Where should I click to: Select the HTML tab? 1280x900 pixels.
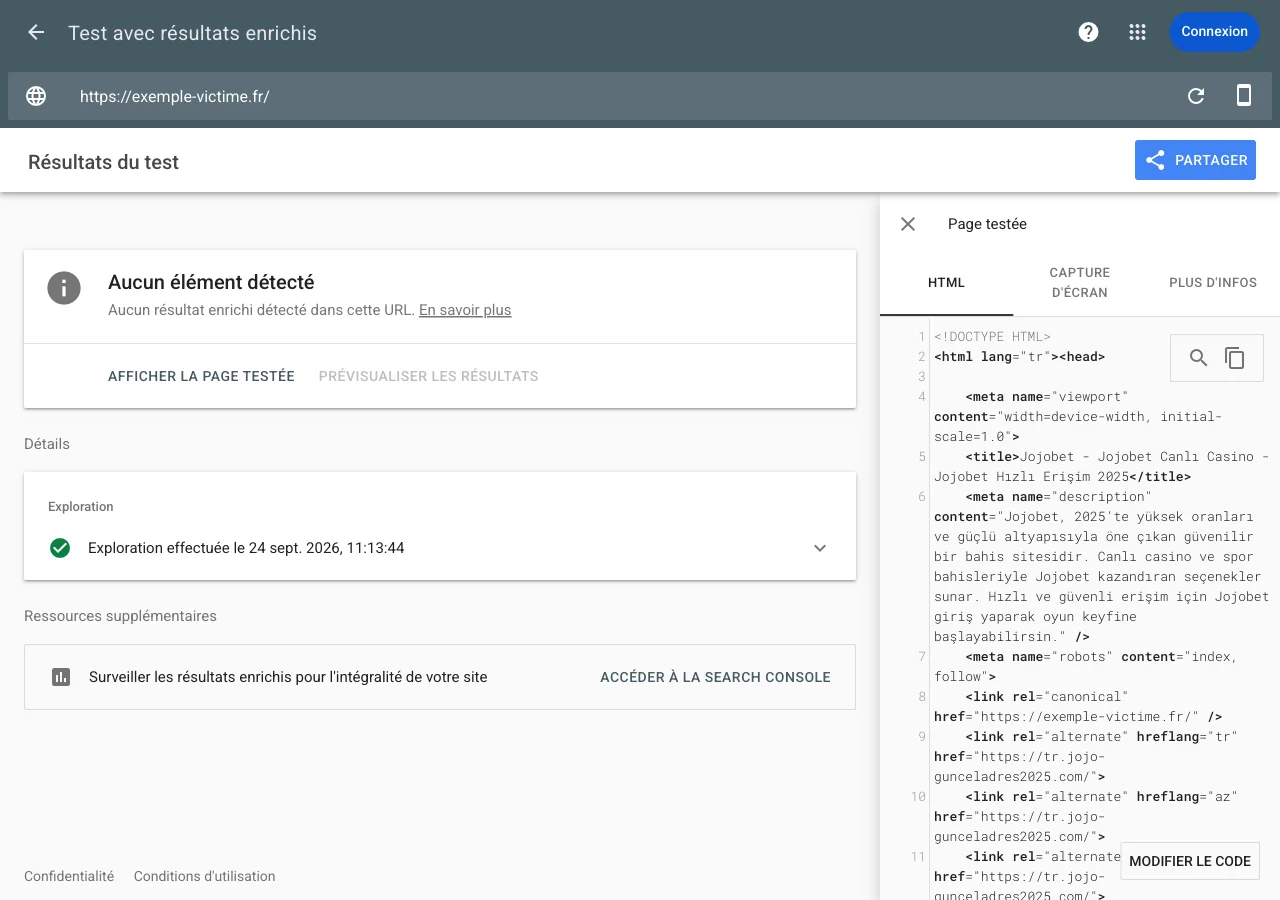[946, 283]
